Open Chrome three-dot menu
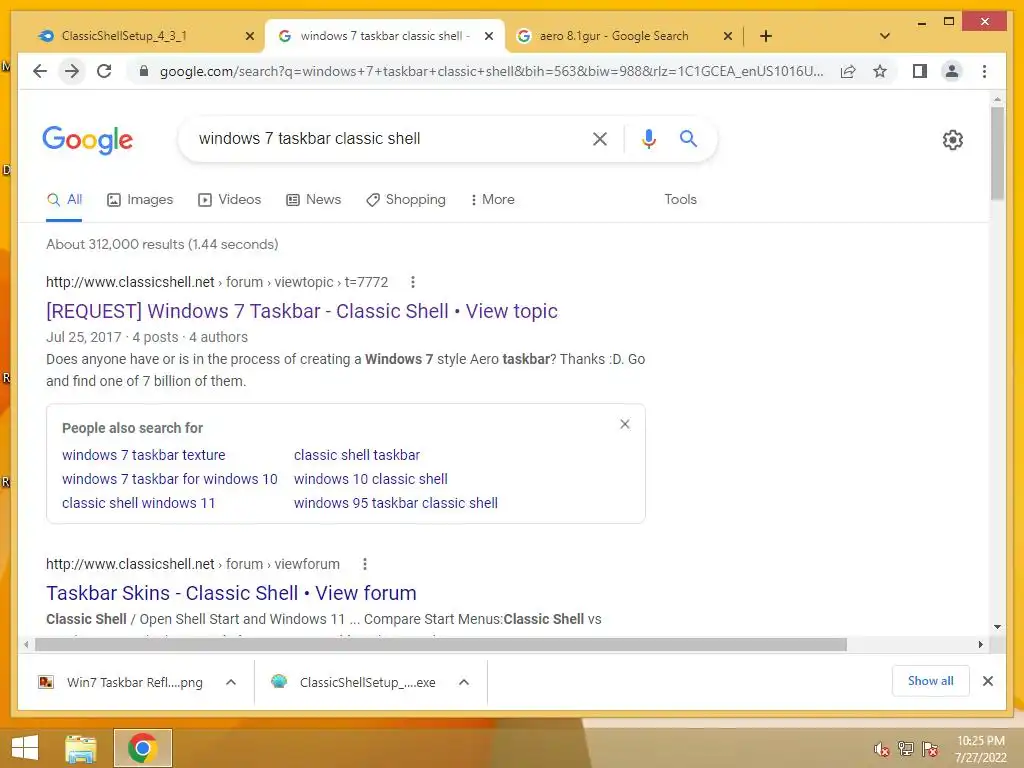 [984, 71]
